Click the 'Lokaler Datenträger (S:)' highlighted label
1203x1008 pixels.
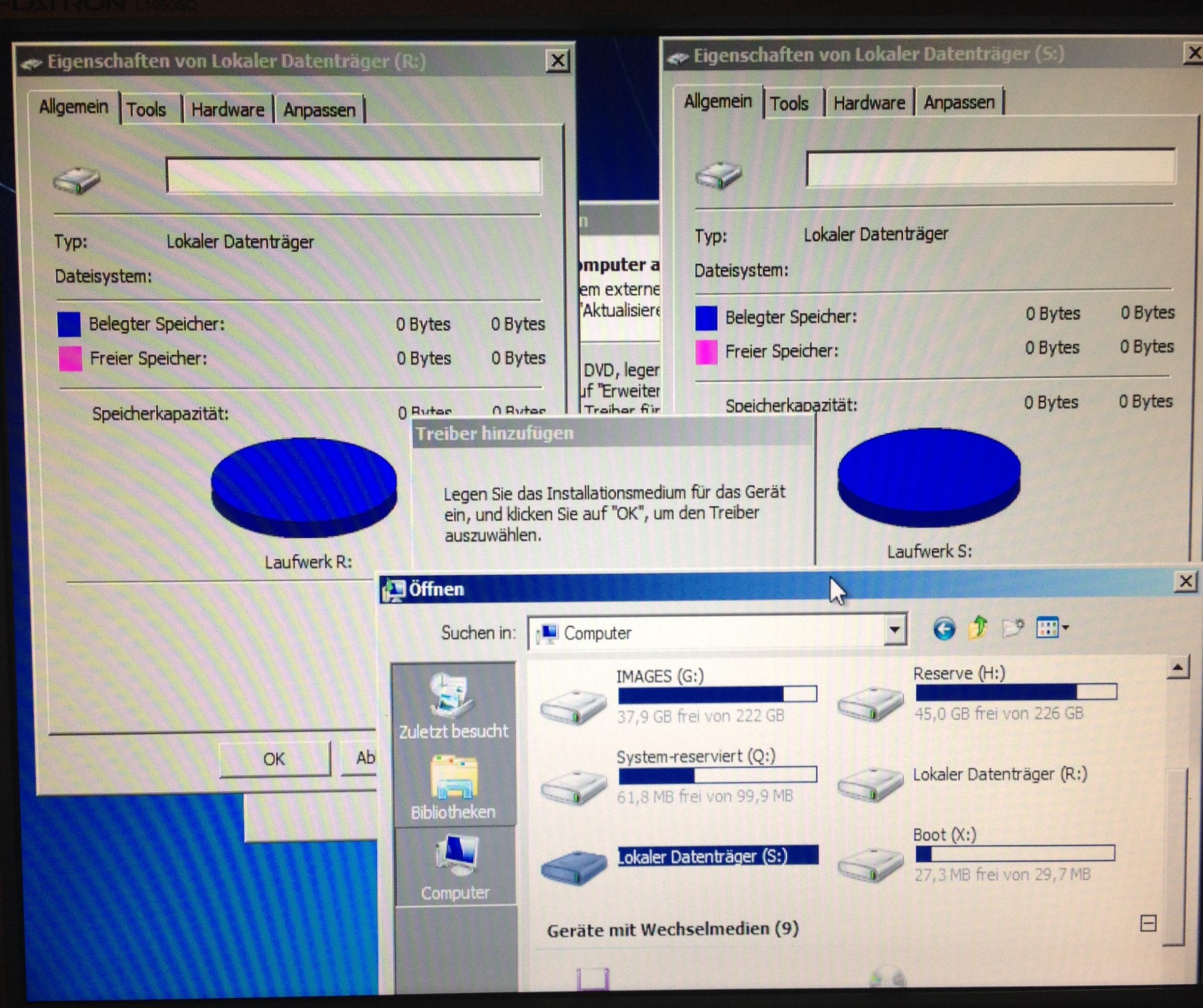pyautogui.click(x=718, y=856)
